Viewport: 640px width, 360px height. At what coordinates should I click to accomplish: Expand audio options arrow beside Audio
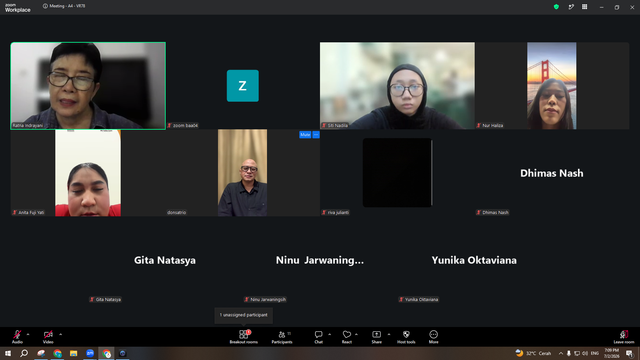28,334
